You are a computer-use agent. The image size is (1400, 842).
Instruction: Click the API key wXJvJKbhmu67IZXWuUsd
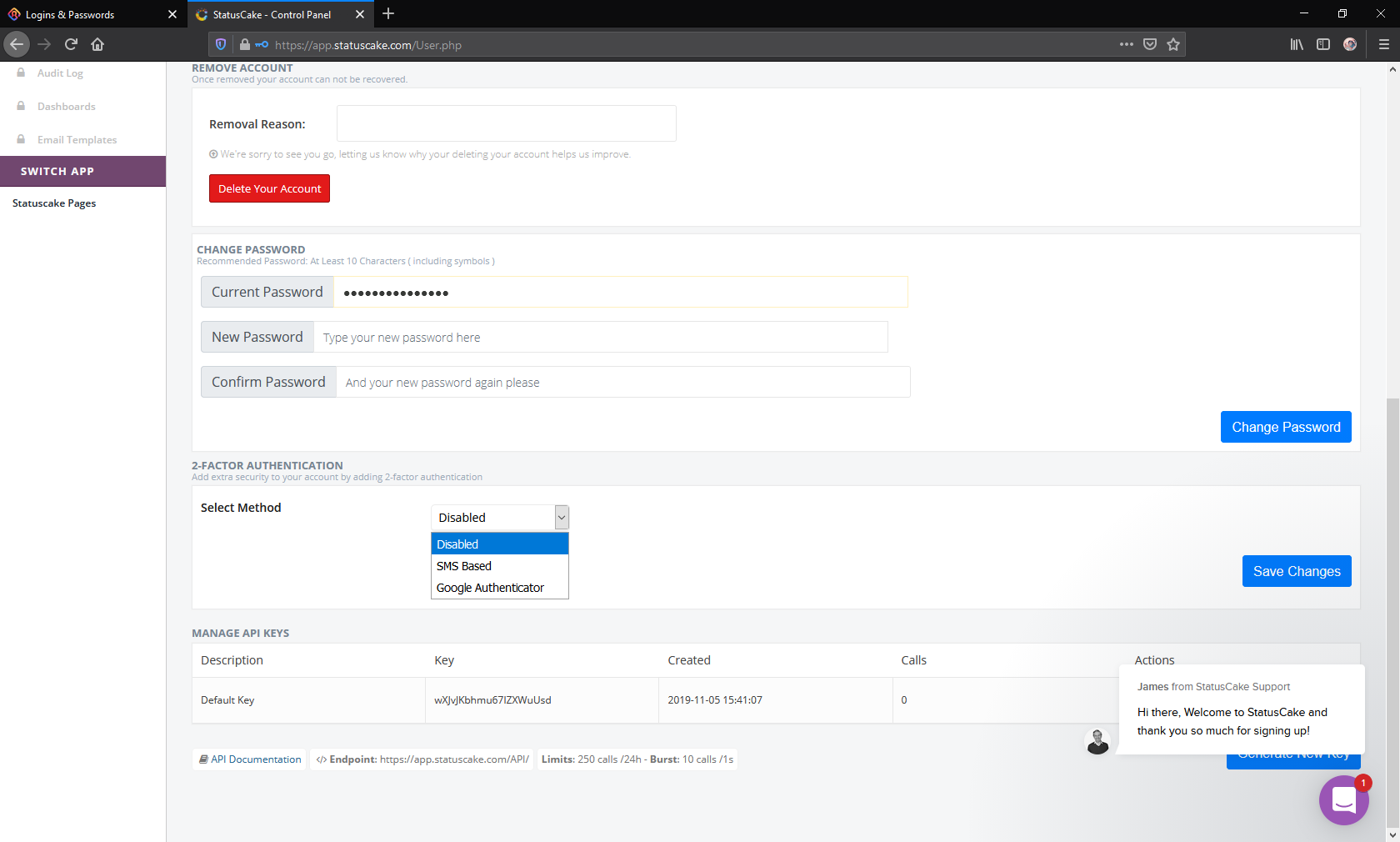pos(492,700)
